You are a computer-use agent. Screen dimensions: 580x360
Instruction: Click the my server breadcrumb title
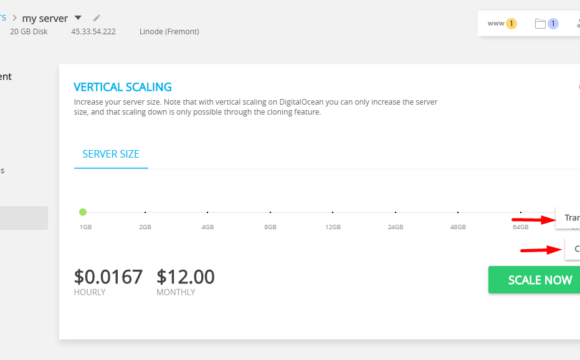45,18
